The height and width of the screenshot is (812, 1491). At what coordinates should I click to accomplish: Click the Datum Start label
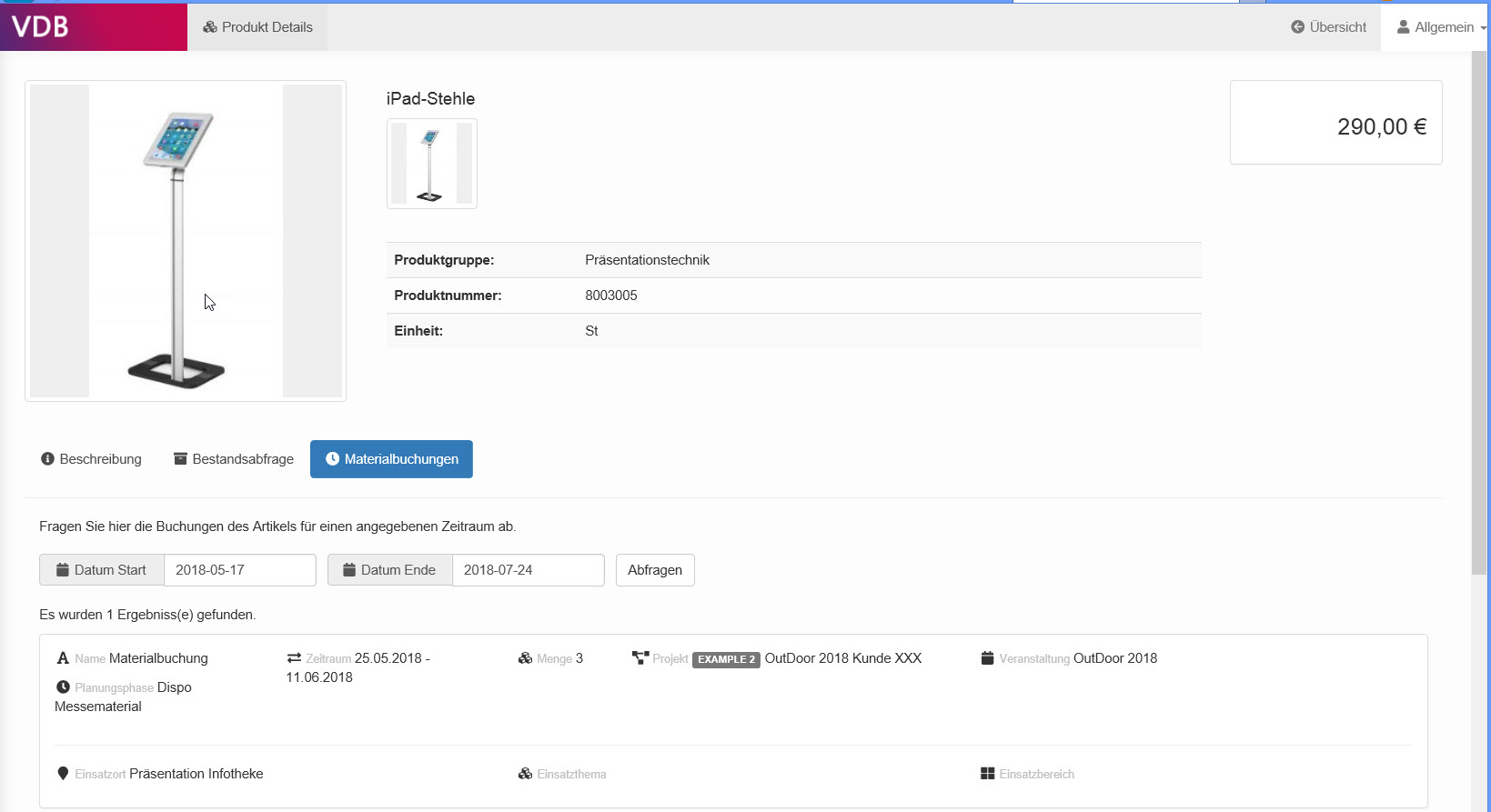110,570
